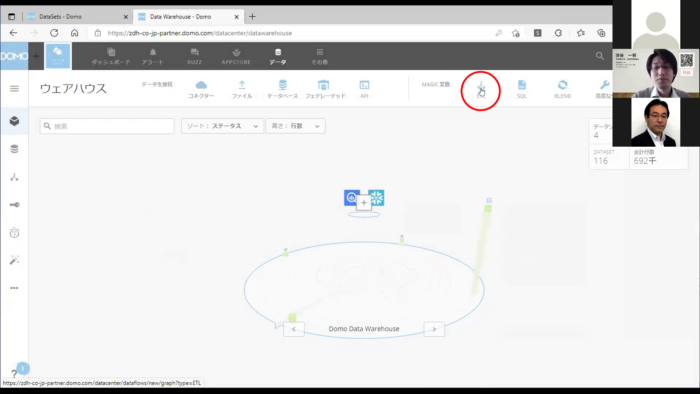This screenshot has height=394, width=700.
Task: Launch the Magic ETL icon
Action: 481,89
